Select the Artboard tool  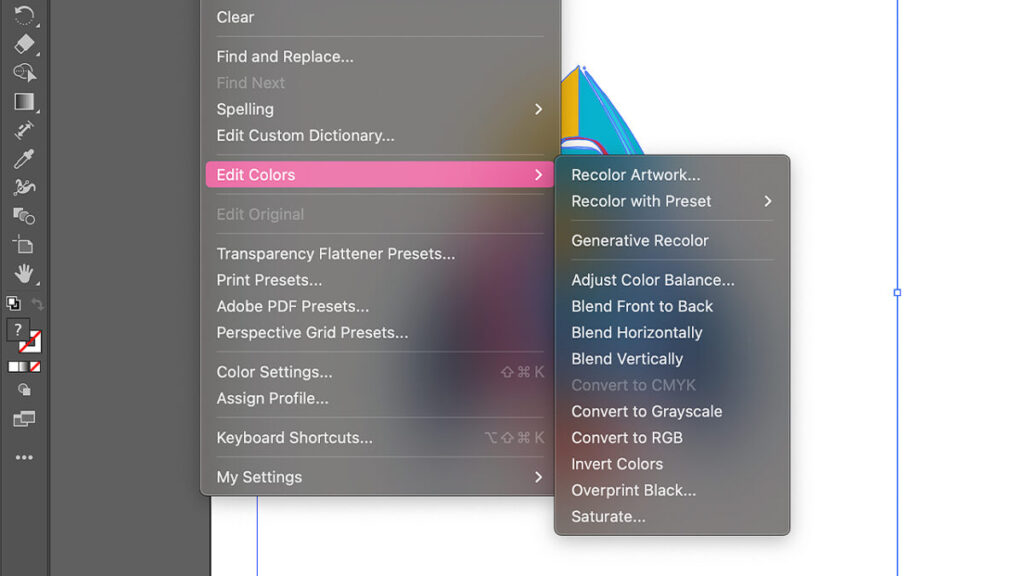24,245
